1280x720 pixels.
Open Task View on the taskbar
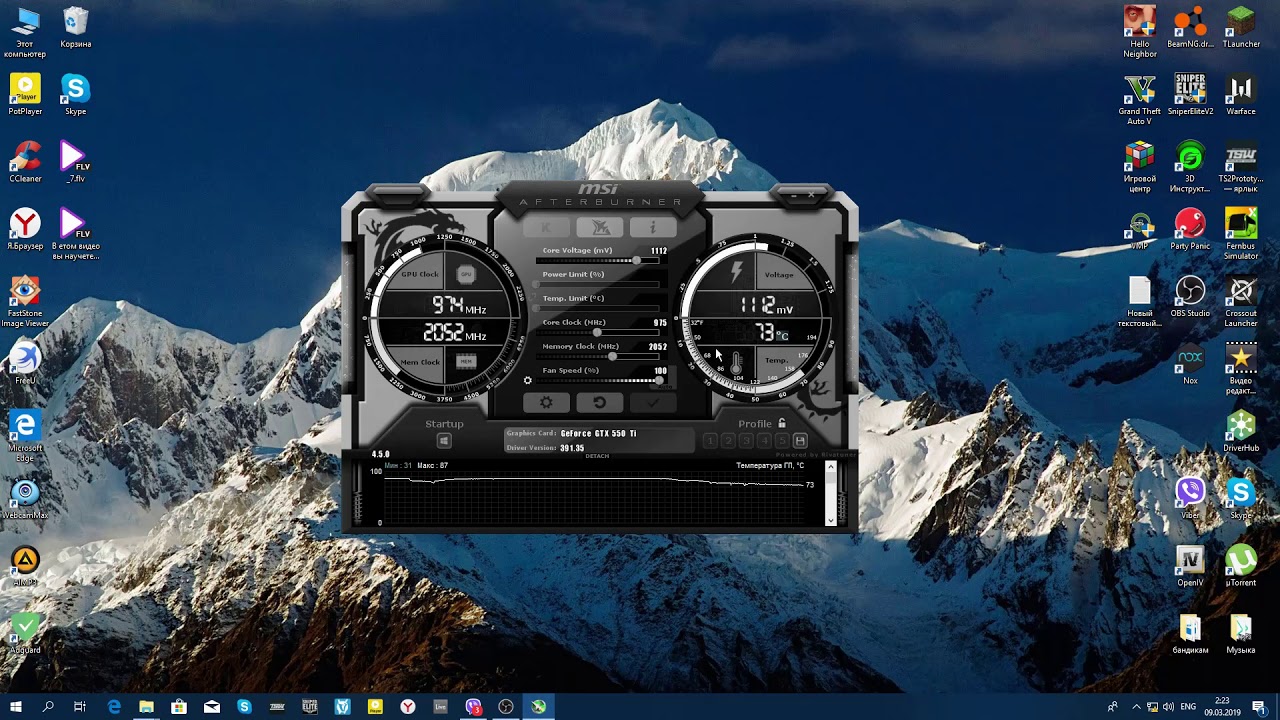(80, 707)
